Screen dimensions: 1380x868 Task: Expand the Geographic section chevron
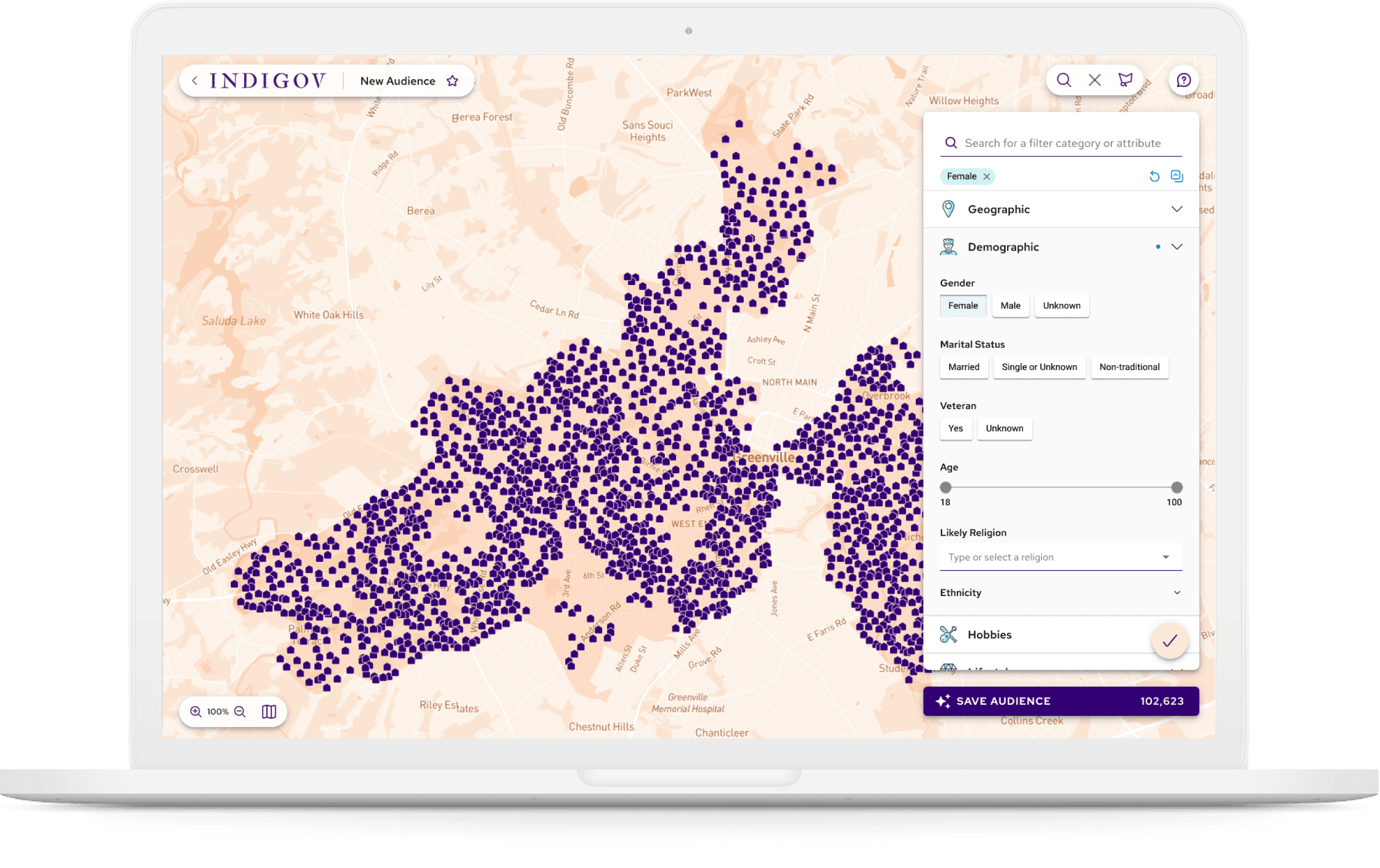pyautogui.click(x=1177, y=209)
